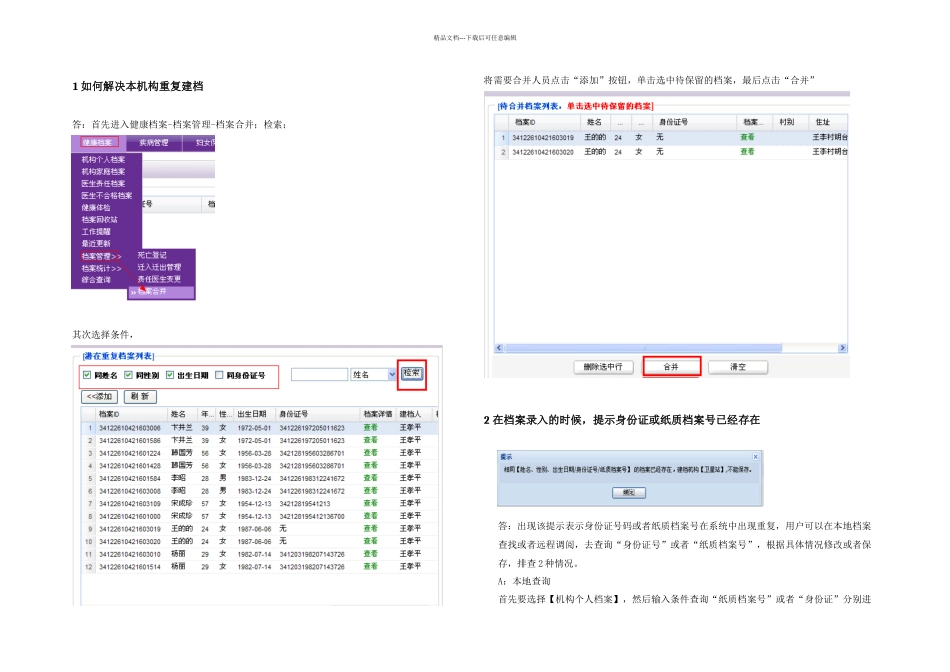Click the search text field beside 姓名
This screenshot has width=950, height=672.
coord(319,375)
